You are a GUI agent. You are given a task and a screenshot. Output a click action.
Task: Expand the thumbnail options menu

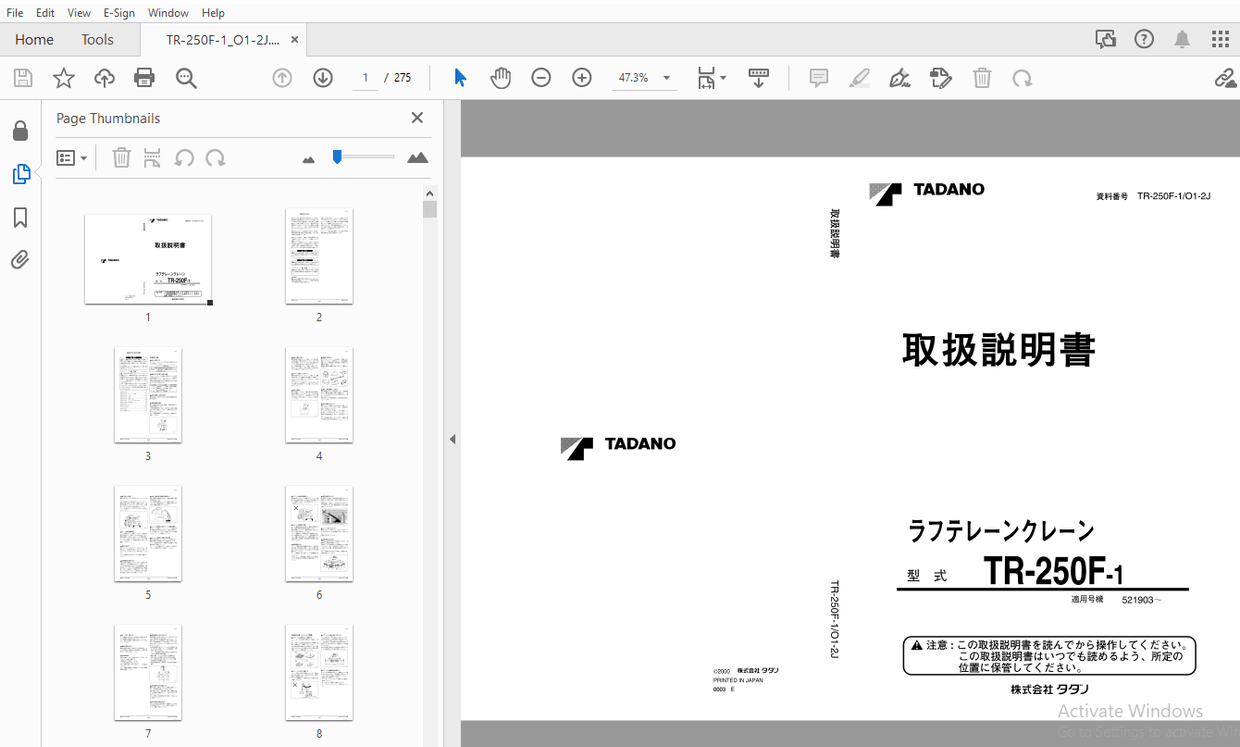tap(72, 158)
